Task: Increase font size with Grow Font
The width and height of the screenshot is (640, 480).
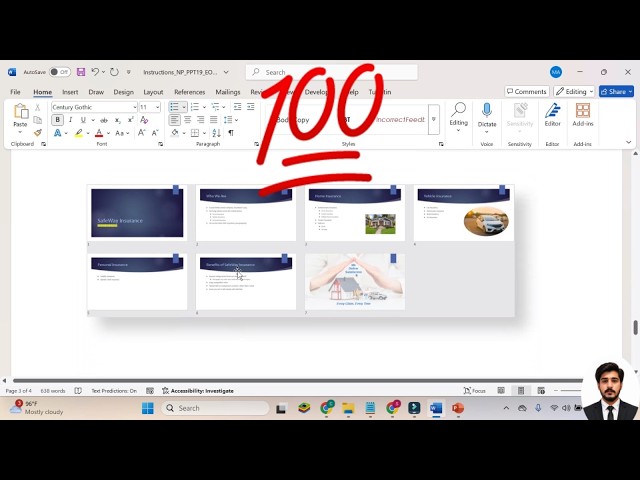Action: coord(141,133)
